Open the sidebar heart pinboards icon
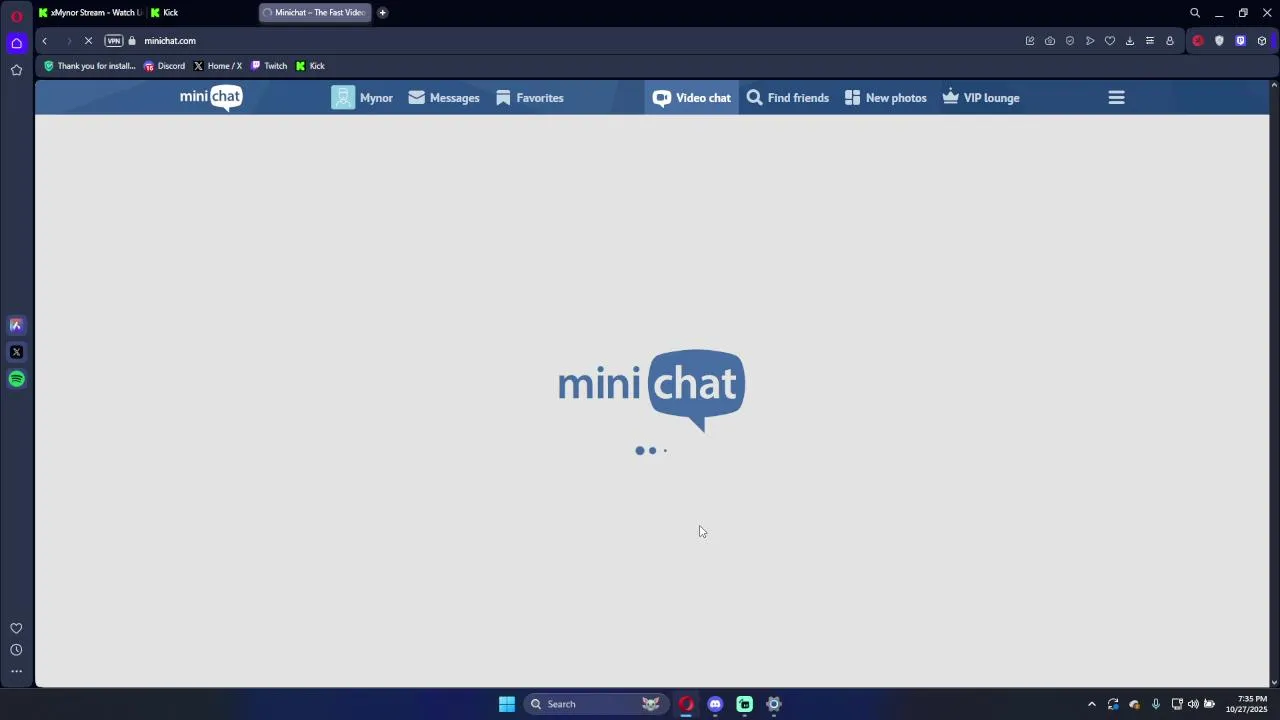 click(x=16, y=628)
